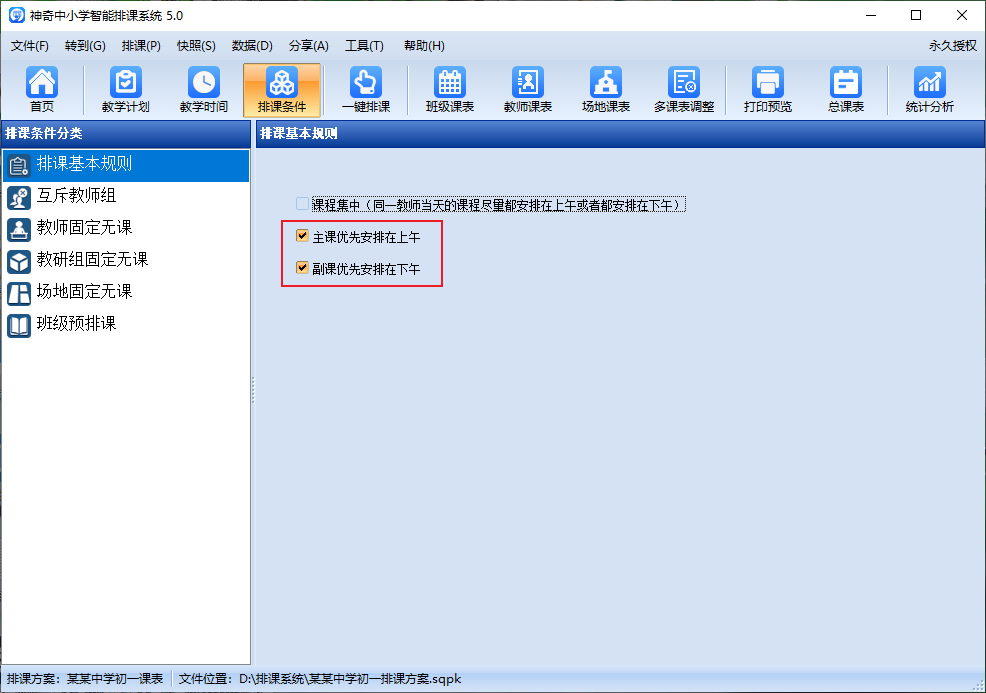Select 教研组固定无课 in the category list
The image size is (986, 693).
pyautogui.click(x=126, y=261)
